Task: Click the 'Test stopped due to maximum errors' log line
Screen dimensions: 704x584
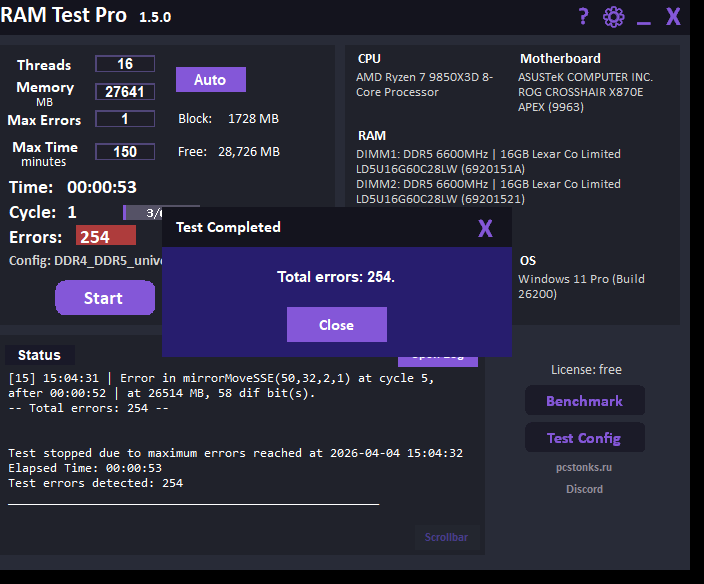Action: [x=235, y=453]
